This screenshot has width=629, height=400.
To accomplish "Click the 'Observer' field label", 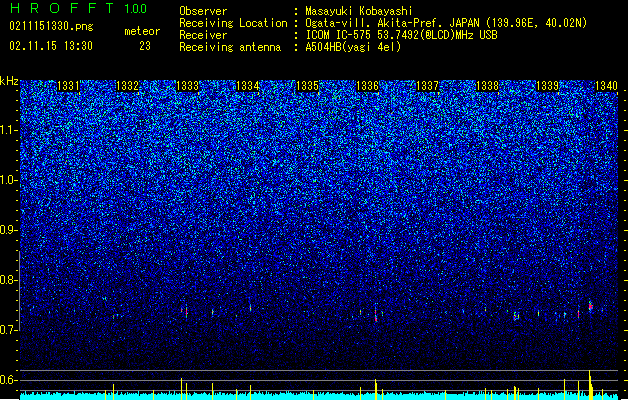I will pyautogui.click(x=203, y=11).
